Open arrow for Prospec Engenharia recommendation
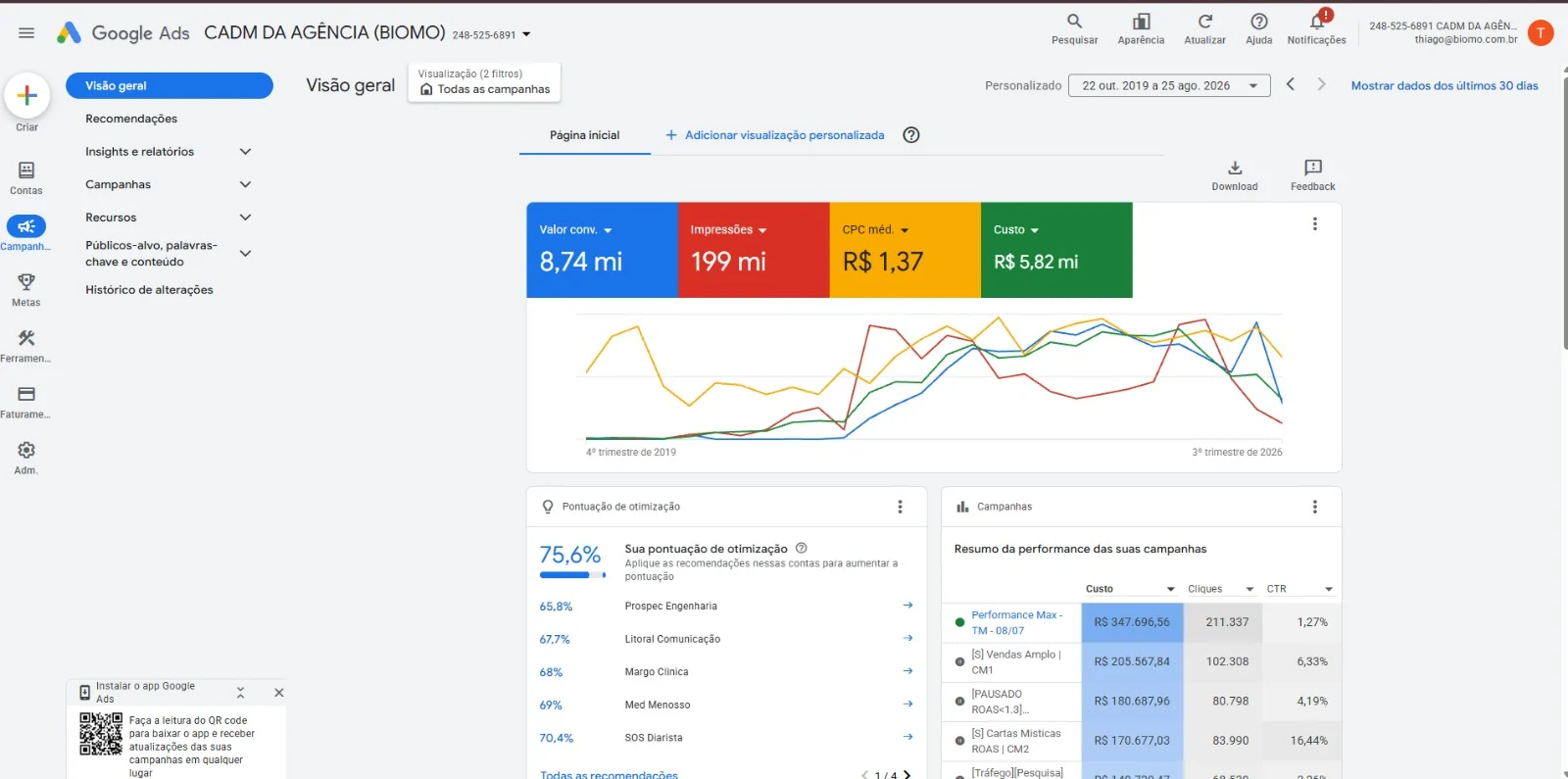Image resolution: width=1568 pixels, height=779 pixels. click(x=907, y=606)
